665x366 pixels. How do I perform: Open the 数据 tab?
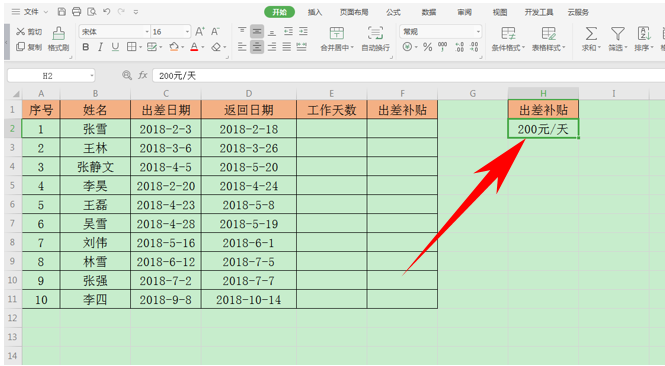click(429, 12)
